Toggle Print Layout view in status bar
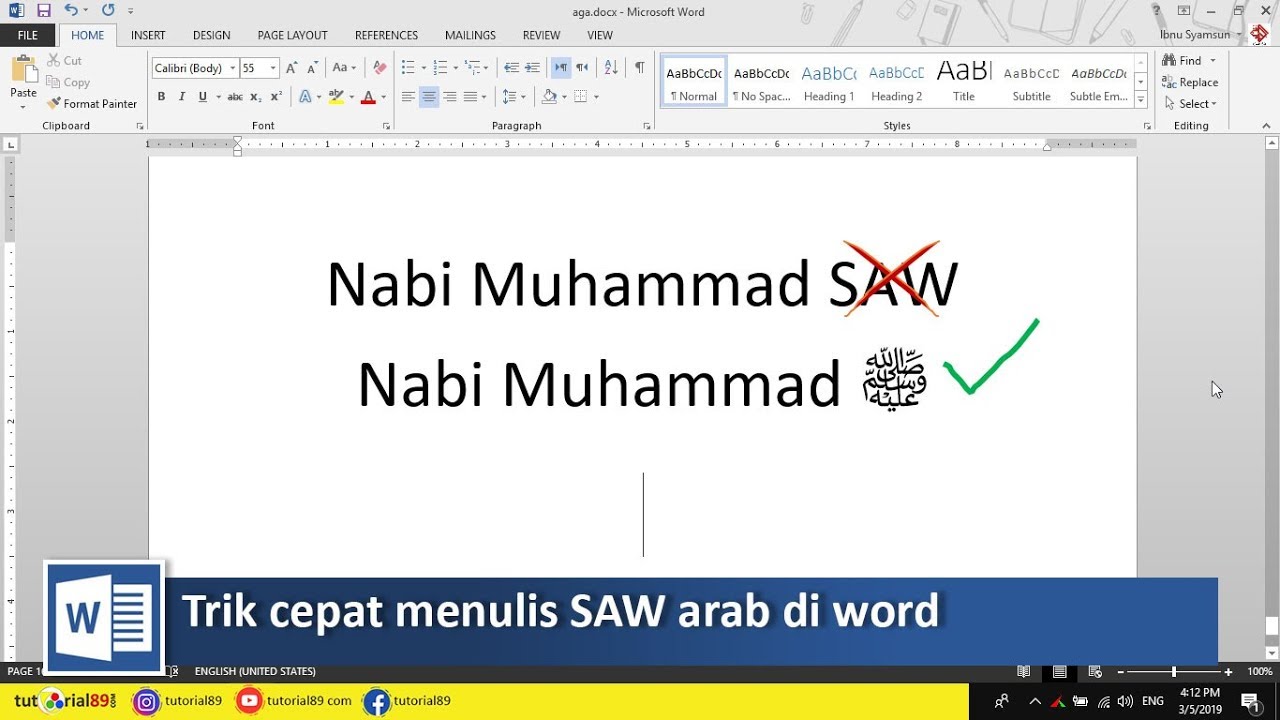Viewport: 1280px width, 720px height. point(1059,672)
